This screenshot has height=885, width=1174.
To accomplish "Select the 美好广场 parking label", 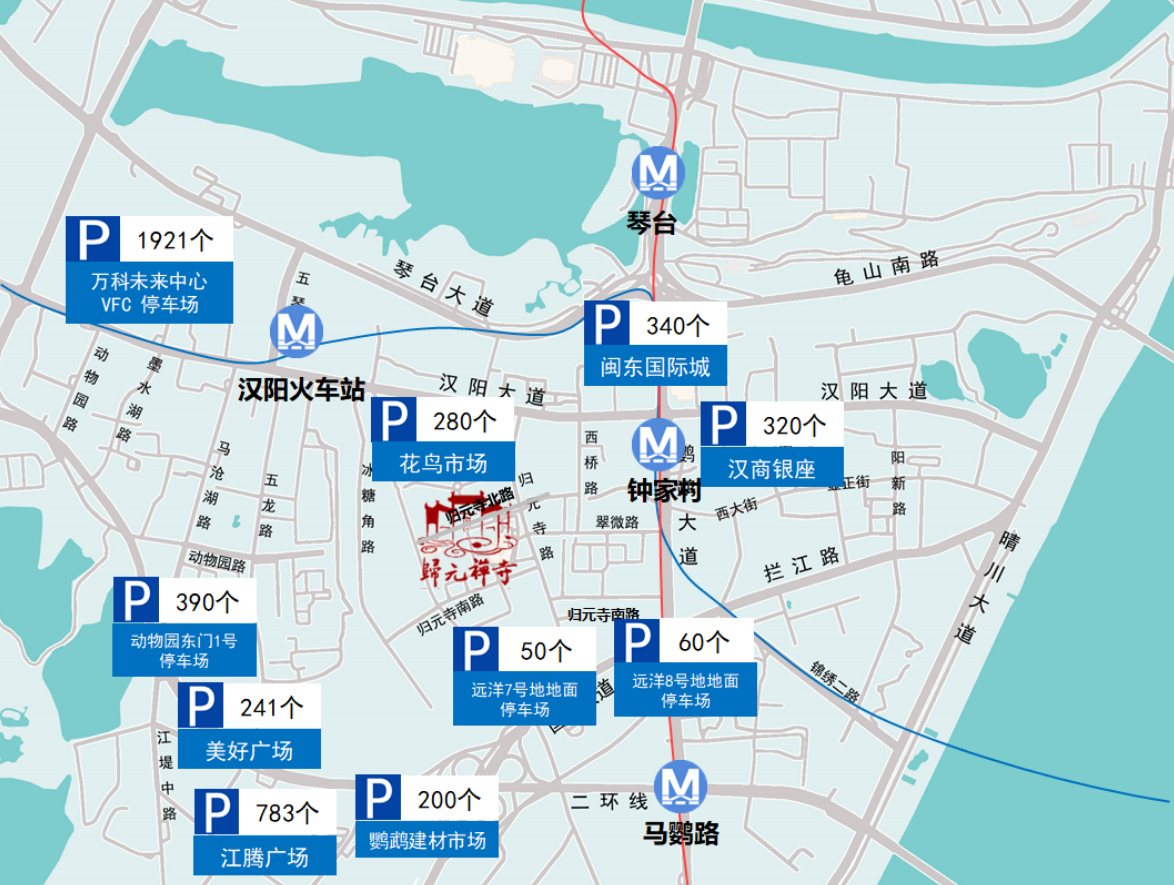I will 249,749.
